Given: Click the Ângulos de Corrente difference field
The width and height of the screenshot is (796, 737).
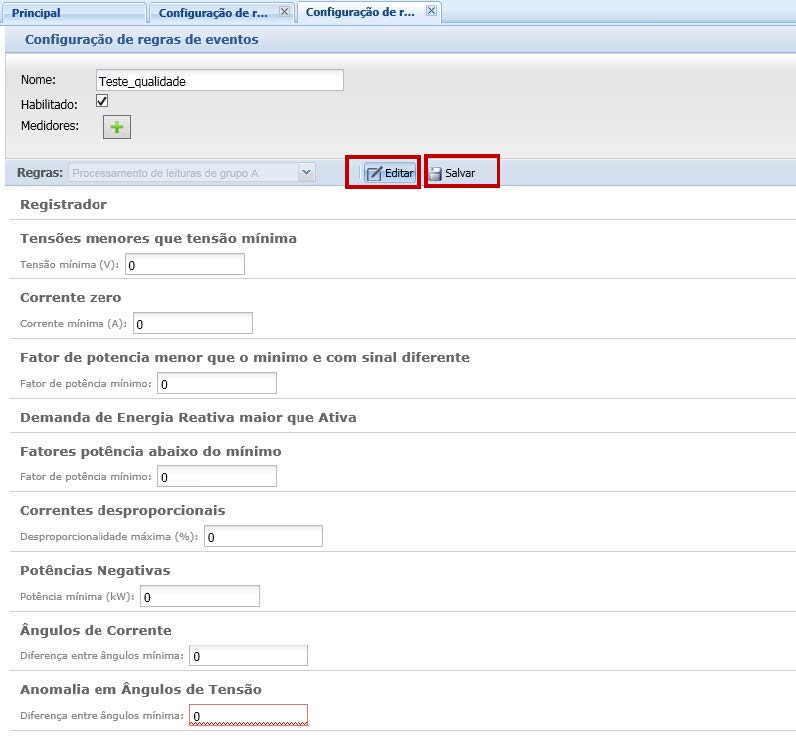Looking at the screenshot, I should [x=248, y=656].
